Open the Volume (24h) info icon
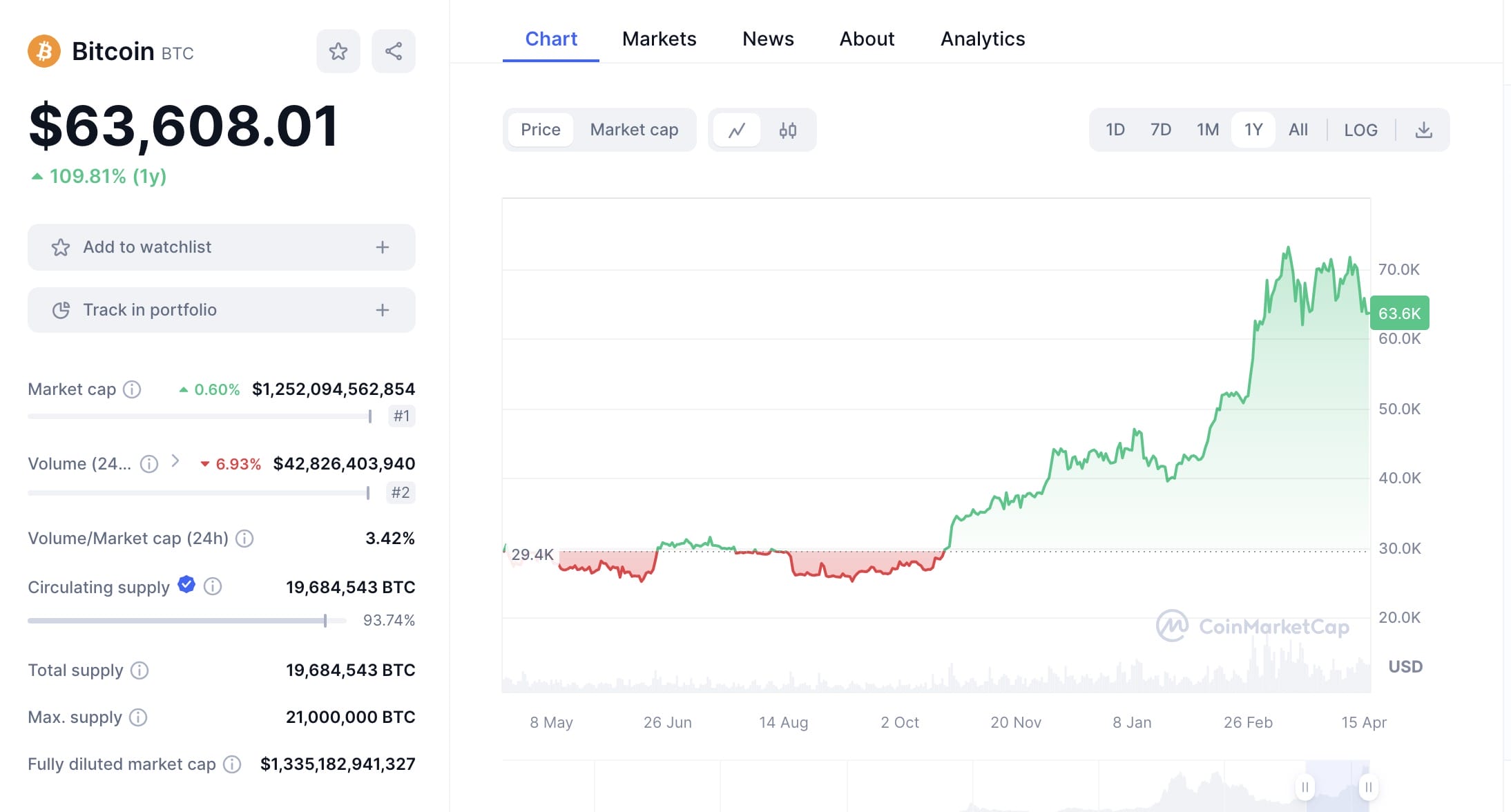This screenshot has height=812, width=1511. pos(149,464)
